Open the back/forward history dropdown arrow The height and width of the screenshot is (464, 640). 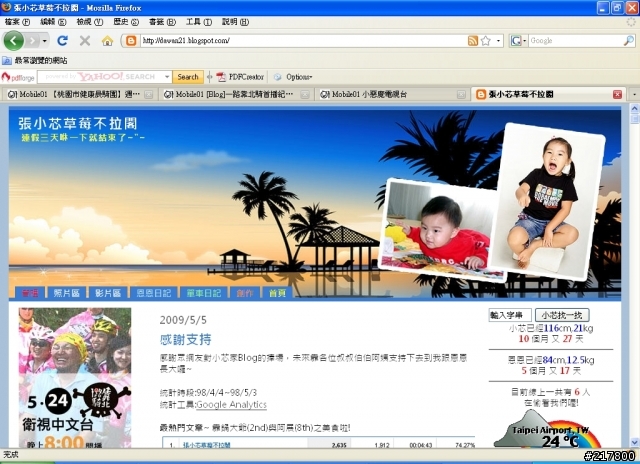(44, 40)
